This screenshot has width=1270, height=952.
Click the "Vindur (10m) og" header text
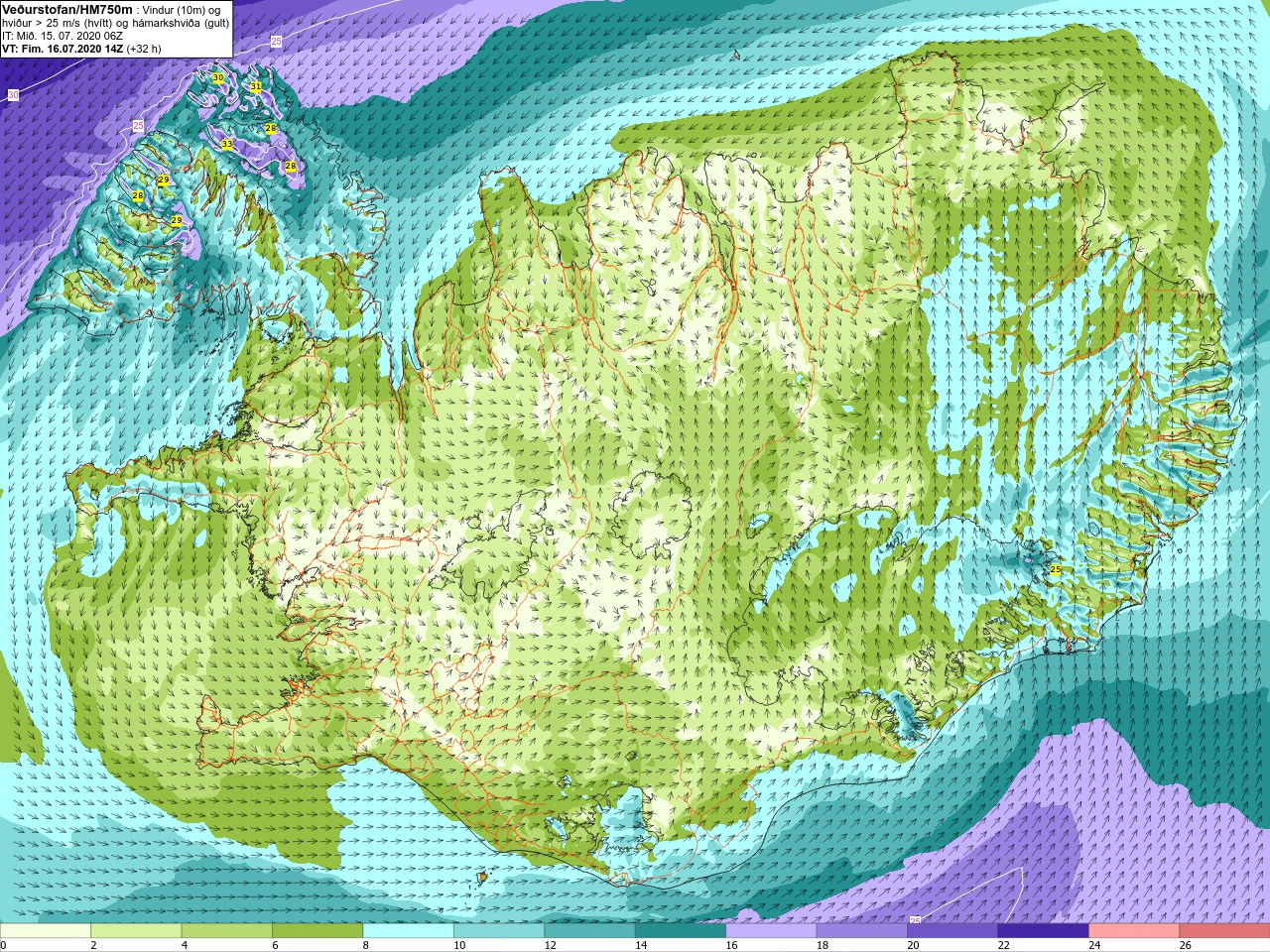(x=182, y=10)
